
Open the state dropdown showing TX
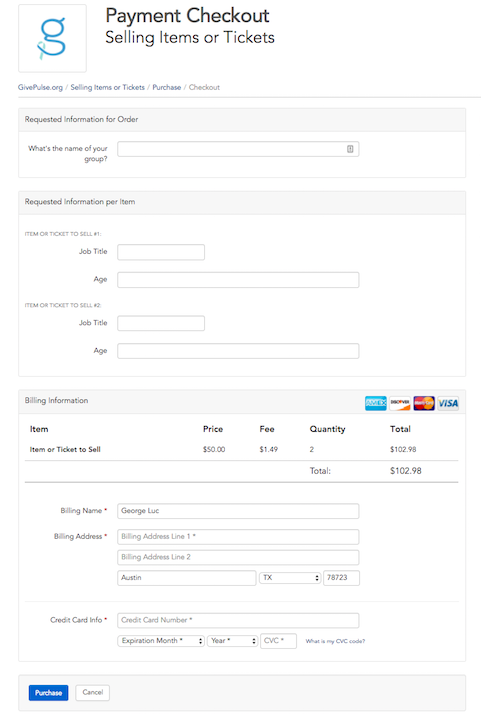click(x=290, y=578)
